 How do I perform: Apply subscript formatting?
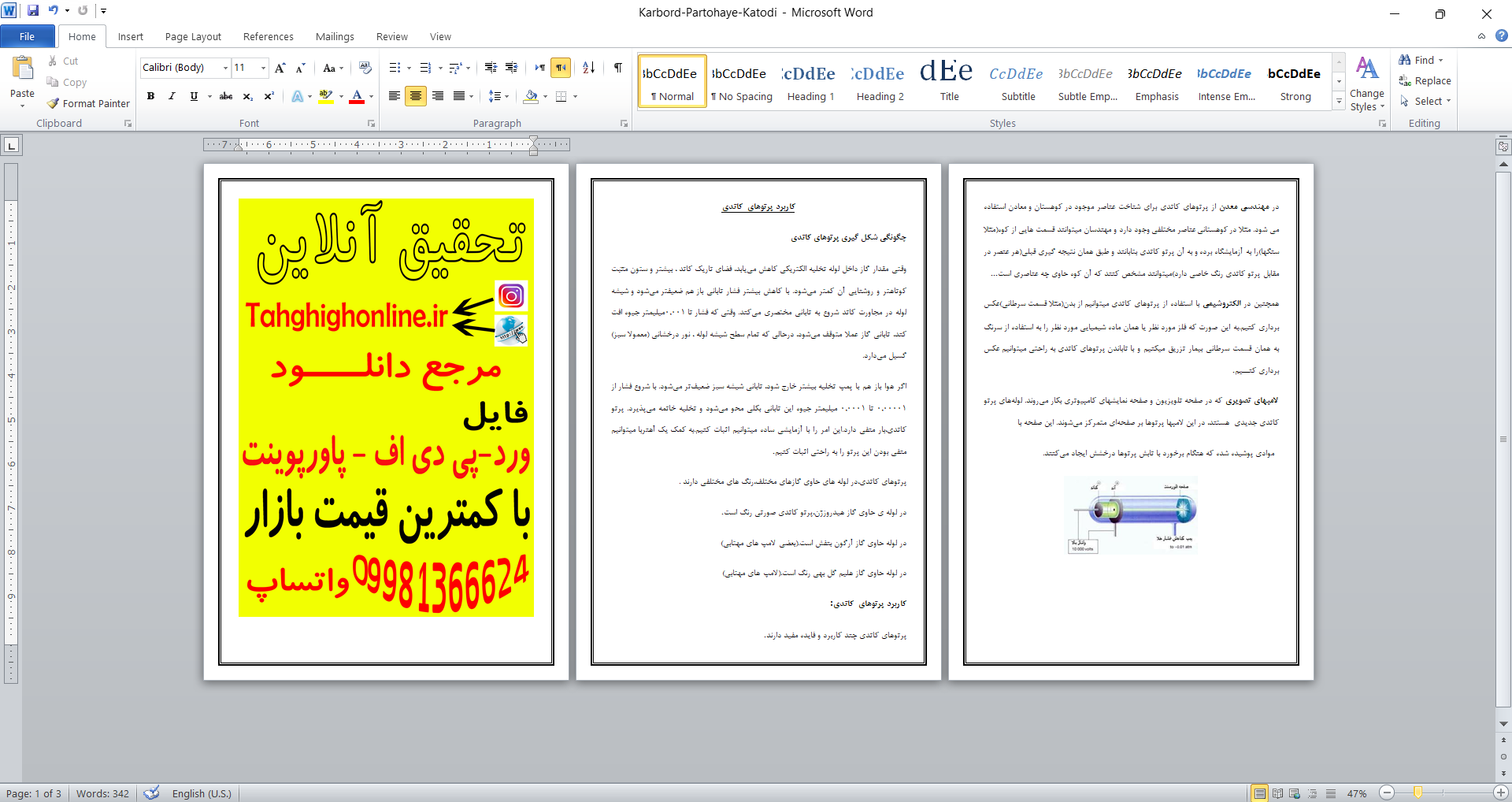point(247,96)
